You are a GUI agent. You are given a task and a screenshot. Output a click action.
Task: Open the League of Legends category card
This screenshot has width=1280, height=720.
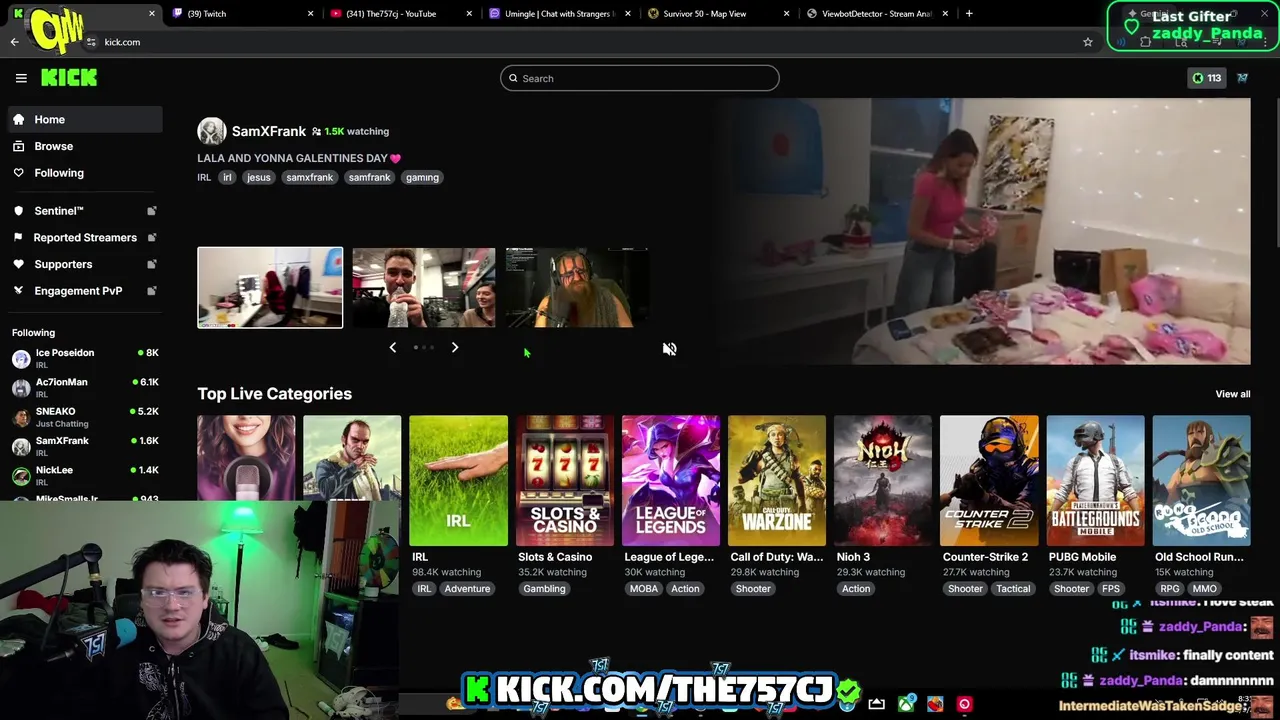[x=670, y=481]
